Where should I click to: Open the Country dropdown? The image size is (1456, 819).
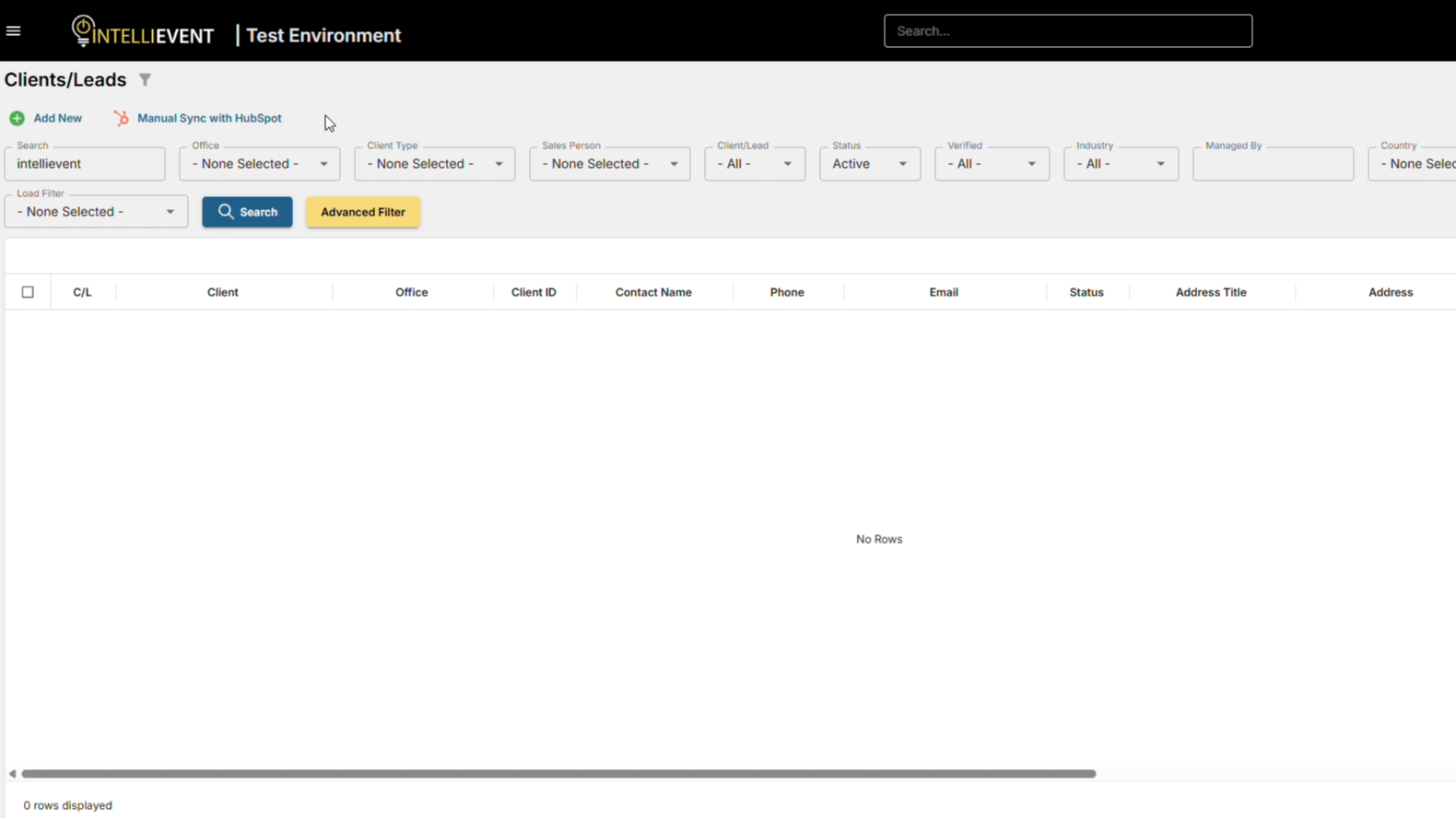pyautogui.click(x=1413, y=164)
